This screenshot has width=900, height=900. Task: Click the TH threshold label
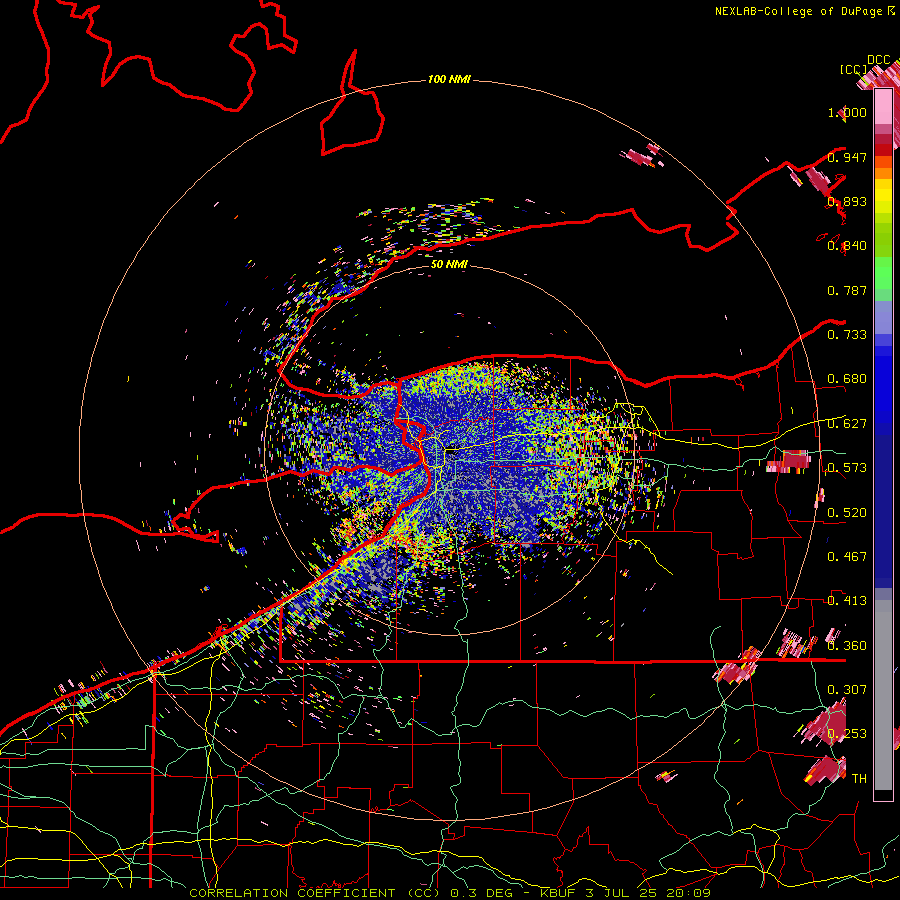coord(859,778)
